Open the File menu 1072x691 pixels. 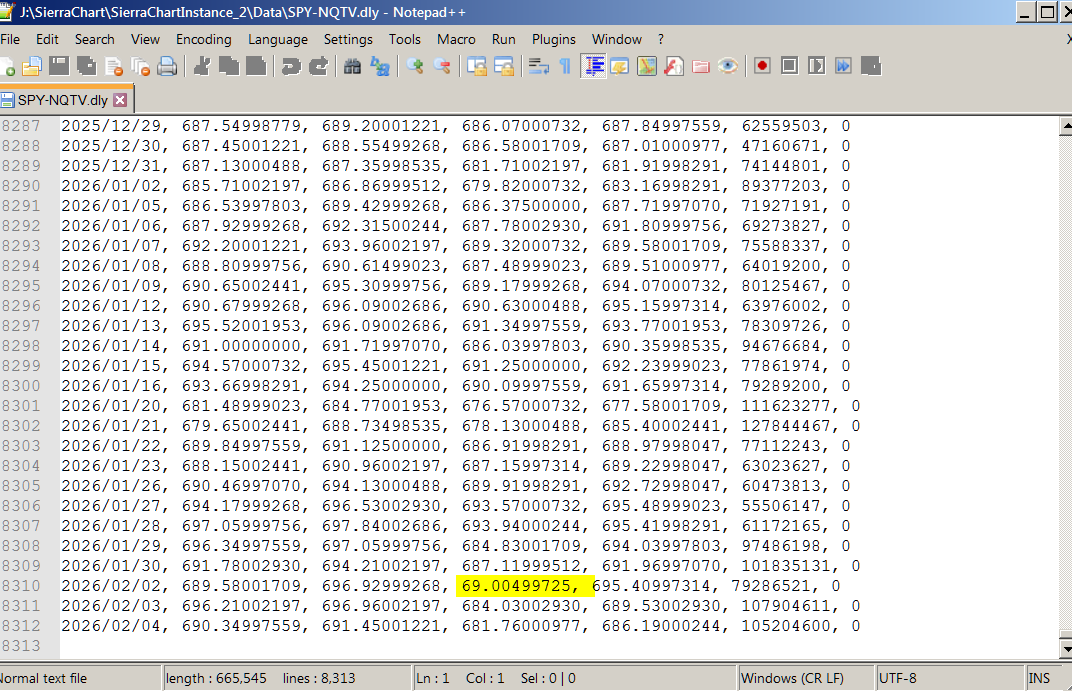[x=10, y=40]
